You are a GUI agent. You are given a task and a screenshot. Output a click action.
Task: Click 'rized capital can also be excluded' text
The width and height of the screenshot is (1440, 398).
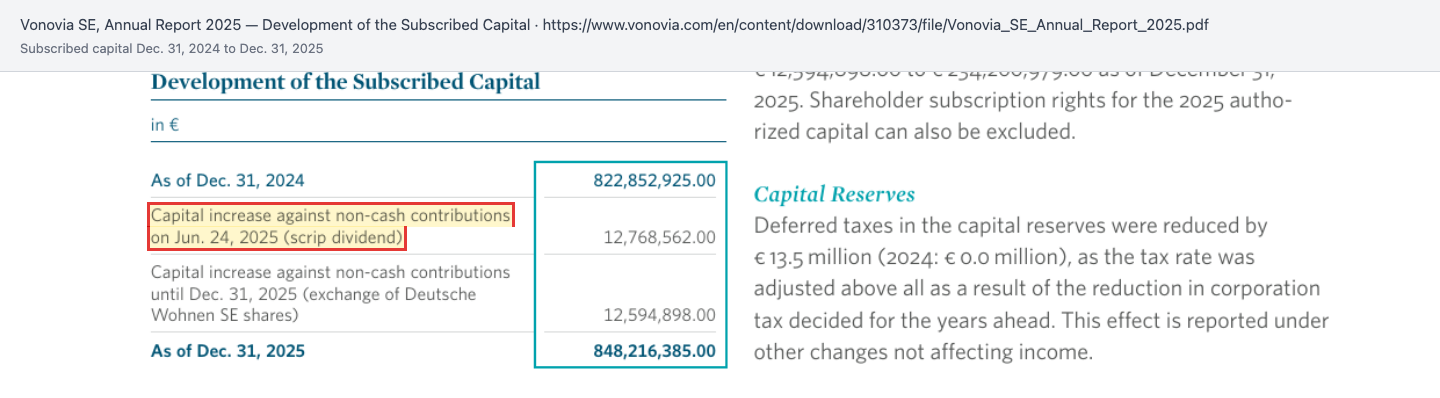point(914,132)
